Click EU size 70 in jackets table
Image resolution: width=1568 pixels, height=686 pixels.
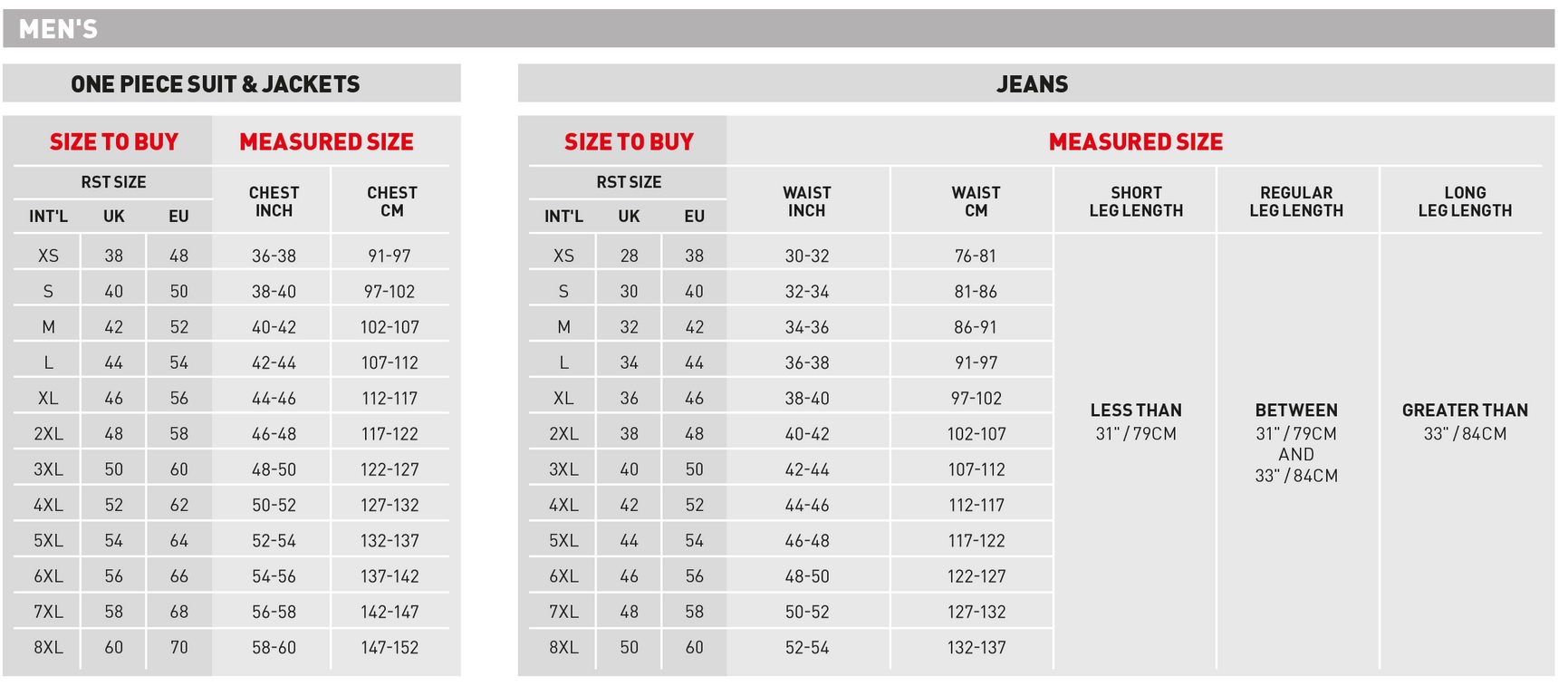pos(178,647)
